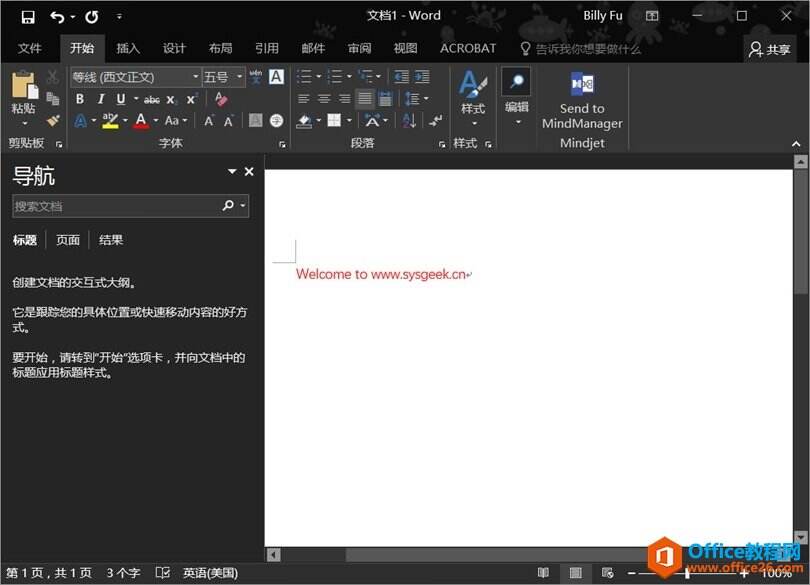The width and height of the screenshot is (810, 585).
Task: Click the multilevel list icon
Action: [365, 77]
